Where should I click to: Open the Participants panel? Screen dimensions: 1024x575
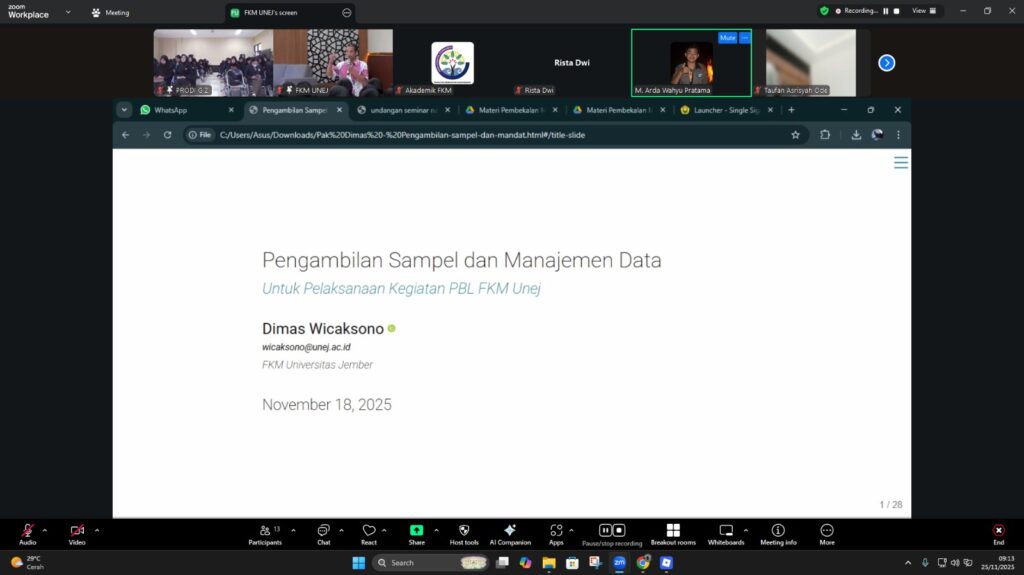pyautogui.click(x=264, y=532)
